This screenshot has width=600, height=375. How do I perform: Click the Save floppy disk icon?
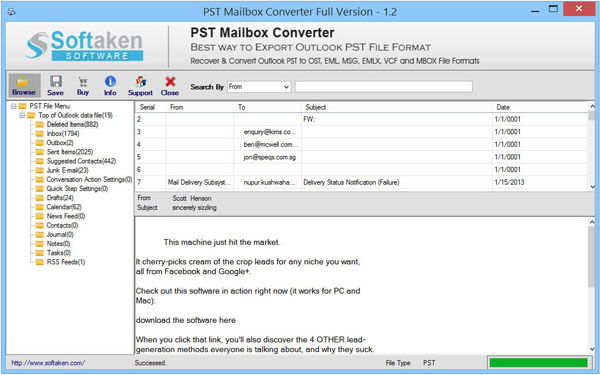click(x=55, y=82)
